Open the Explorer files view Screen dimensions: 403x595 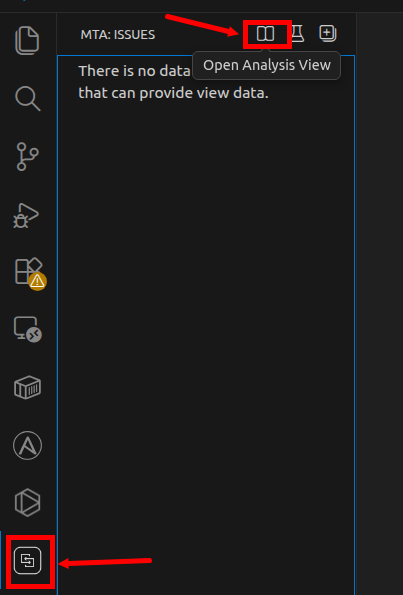27,40
